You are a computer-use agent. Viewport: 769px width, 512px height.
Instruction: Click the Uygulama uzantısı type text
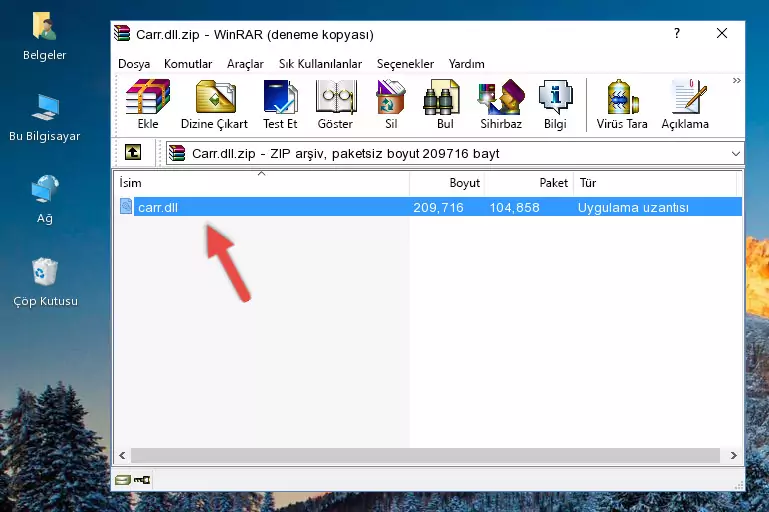633,207
